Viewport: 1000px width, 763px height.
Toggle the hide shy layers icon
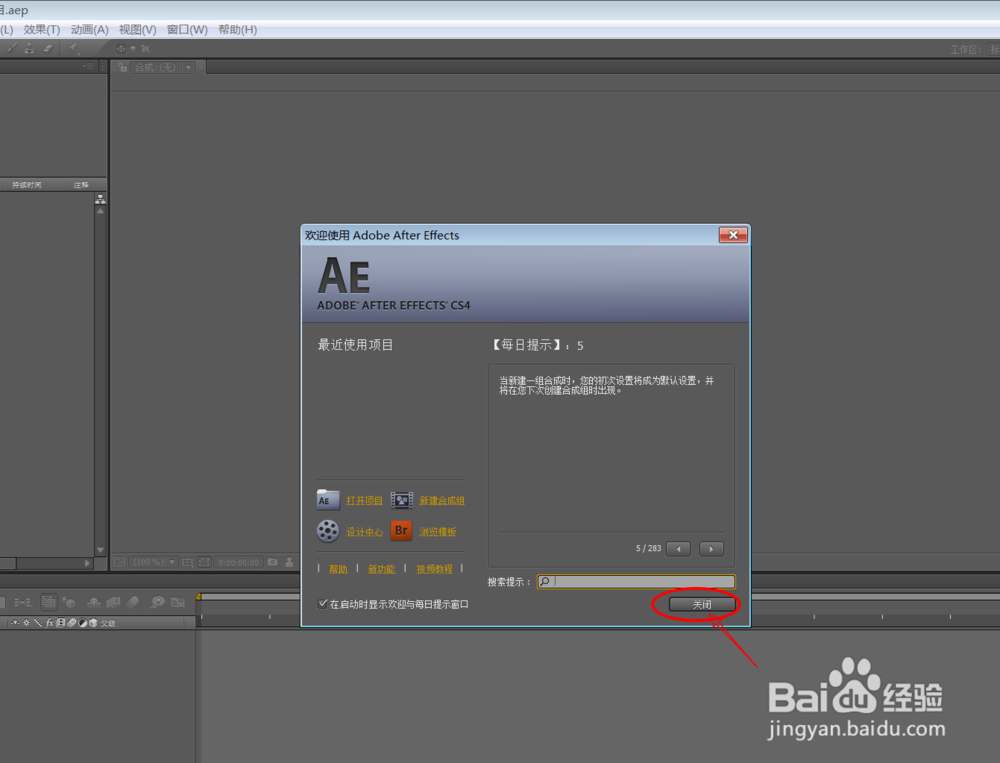[94, 602]
